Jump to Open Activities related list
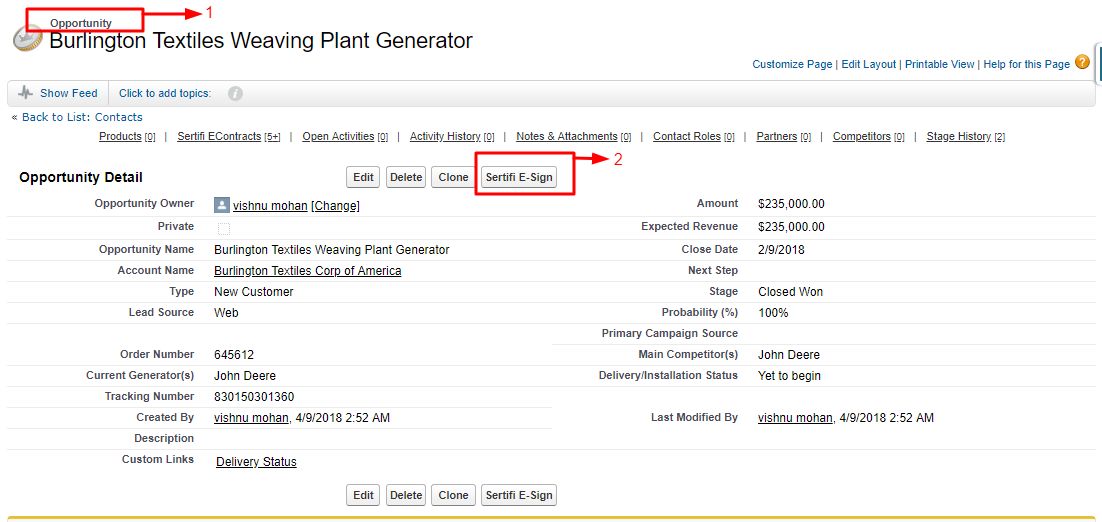The width and height of the screenshot is (1102, 522). [338, 136]
